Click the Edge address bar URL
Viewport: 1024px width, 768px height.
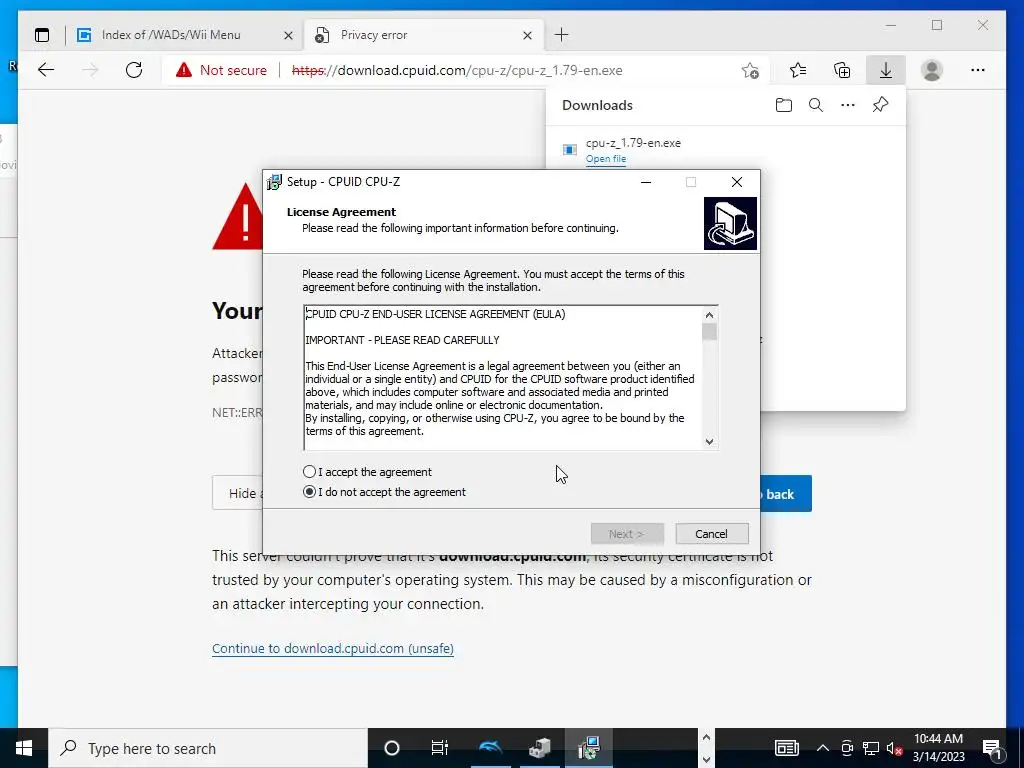coord(457,70)
